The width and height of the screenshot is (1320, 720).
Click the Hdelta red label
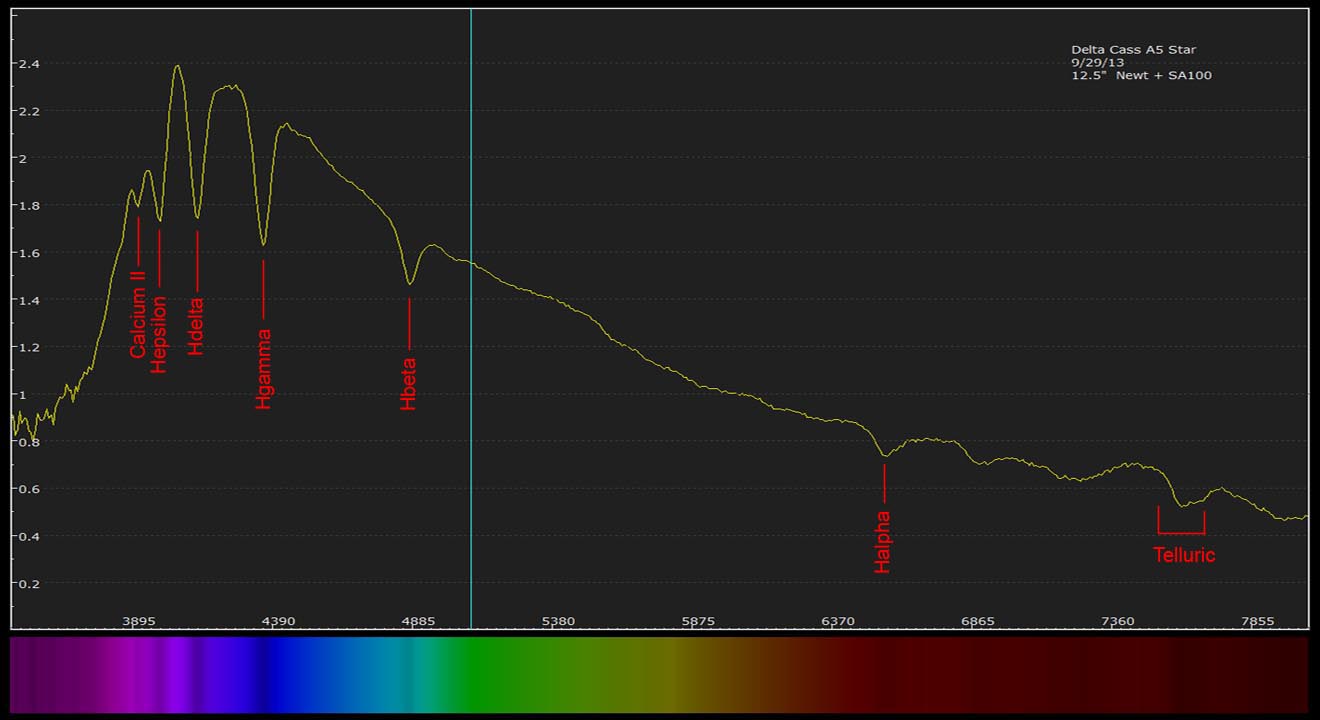click(196, 326)
